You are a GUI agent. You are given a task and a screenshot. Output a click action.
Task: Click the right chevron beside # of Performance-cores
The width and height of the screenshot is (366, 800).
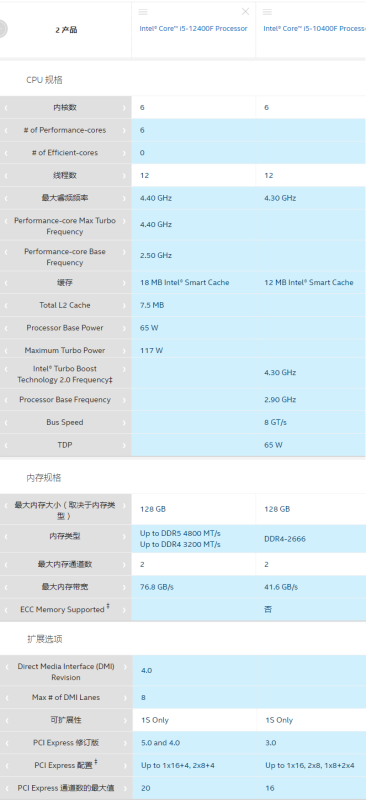pos(125,130)
